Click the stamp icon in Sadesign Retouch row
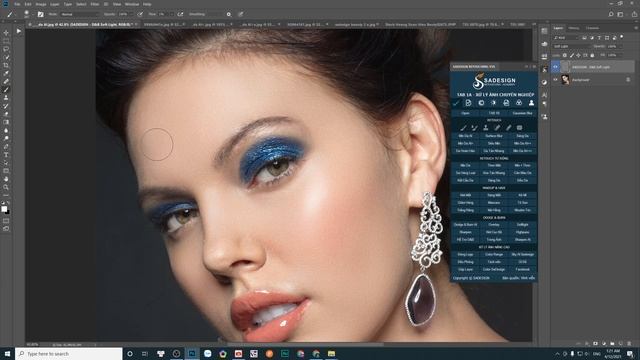Viewport: 640px width, 360px height. [x=486, y=128]
